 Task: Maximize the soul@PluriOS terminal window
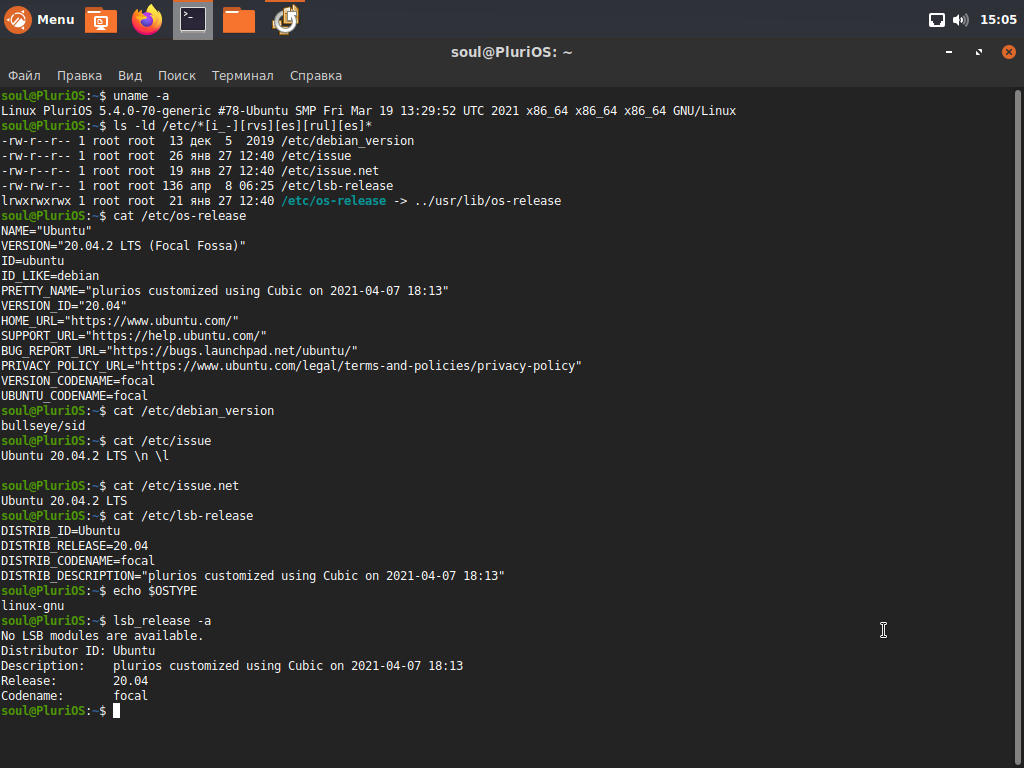[x=979, y=52]
